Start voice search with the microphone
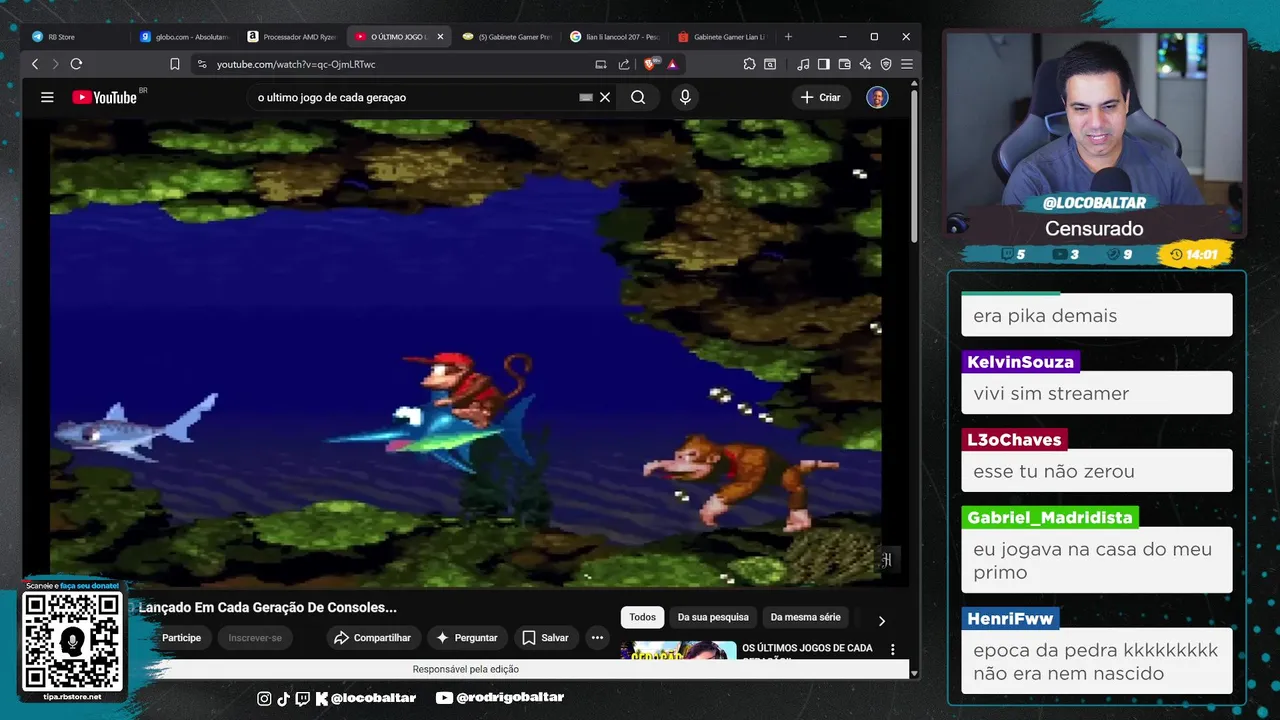Image resolution: width=1280 pixels, height=720 pixels. (x=685, y=97)
